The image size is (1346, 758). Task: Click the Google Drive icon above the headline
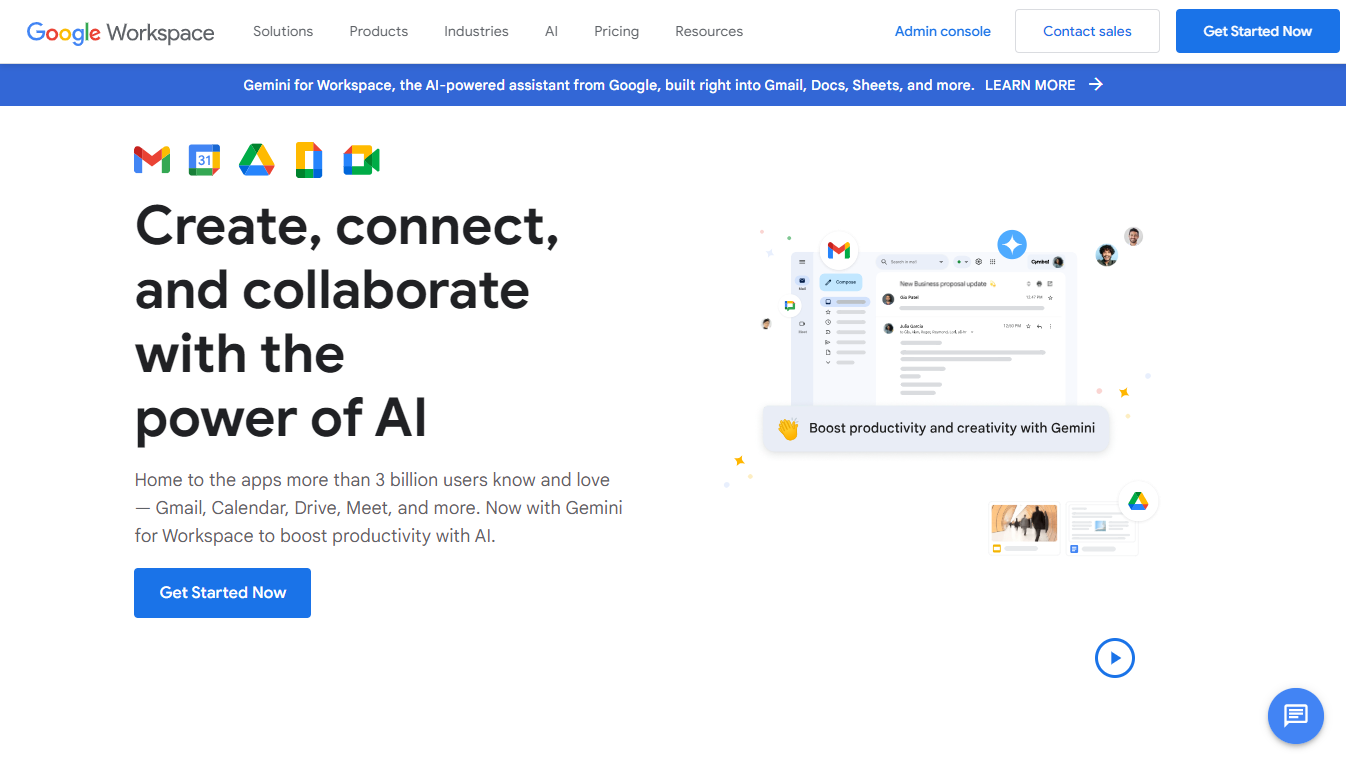coord(257,160)
